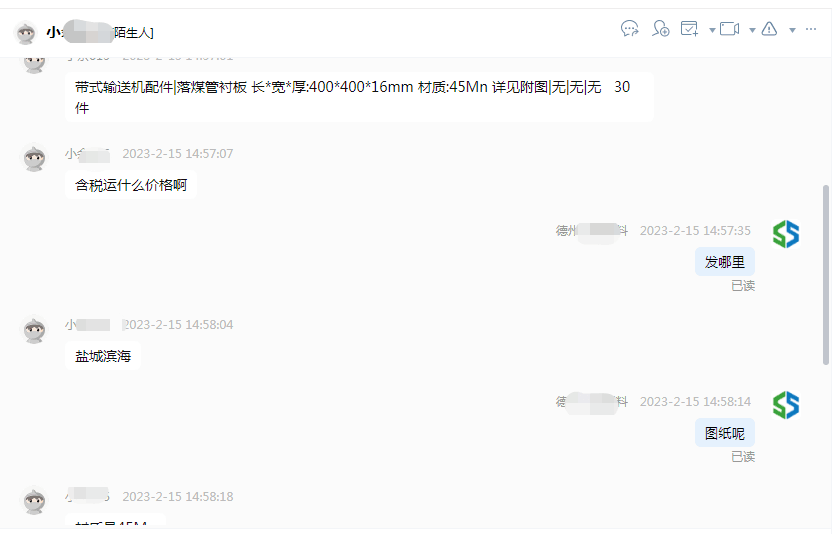832x534 pixels.
Task: Click the warning triangle report icon
Action: pos(769,29)
